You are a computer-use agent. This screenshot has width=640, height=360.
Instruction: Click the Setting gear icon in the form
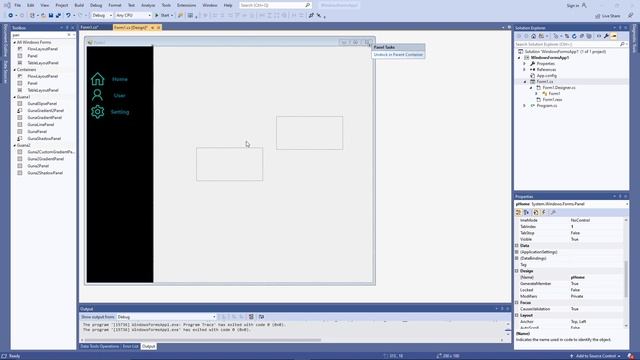[98, 111]
